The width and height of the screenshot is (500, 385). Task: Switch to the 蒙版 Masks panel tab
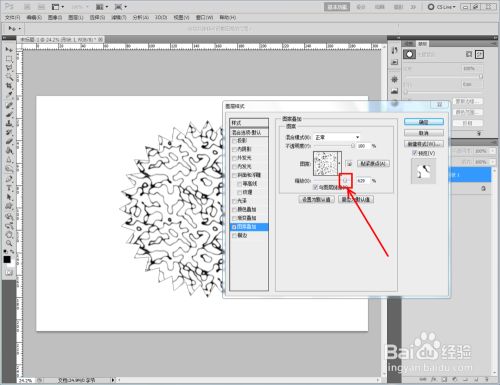pos(422,44)
